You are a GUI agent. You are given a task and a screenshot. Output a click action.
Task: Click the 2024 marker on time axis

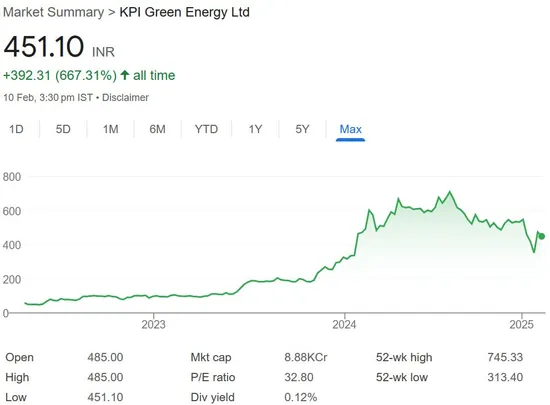(x=344, y=324)
